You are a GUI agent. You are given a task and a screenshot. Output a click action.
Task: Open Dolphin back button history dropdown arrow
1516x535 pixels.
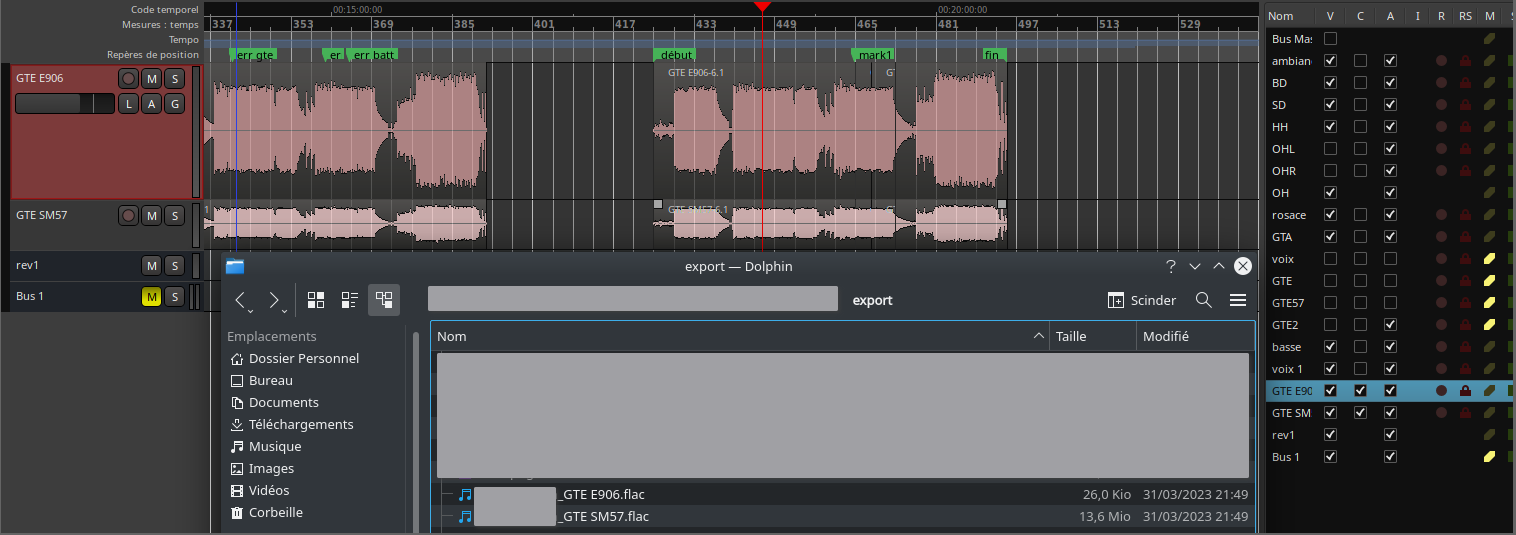click(x=250, y=311)
